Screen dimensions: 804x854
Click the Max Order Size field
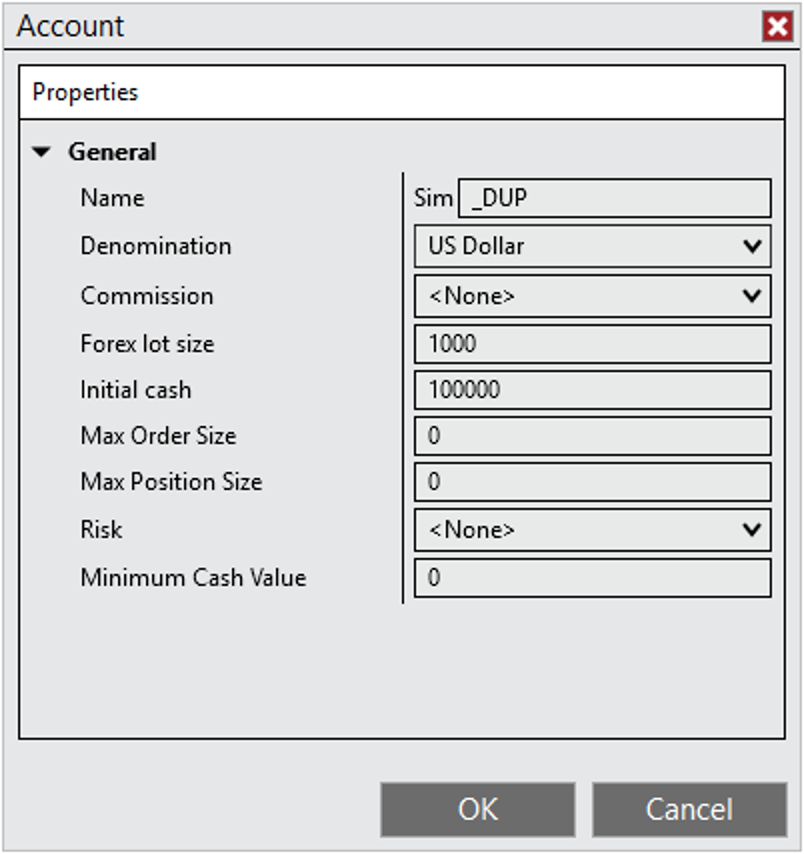point(593,436)
